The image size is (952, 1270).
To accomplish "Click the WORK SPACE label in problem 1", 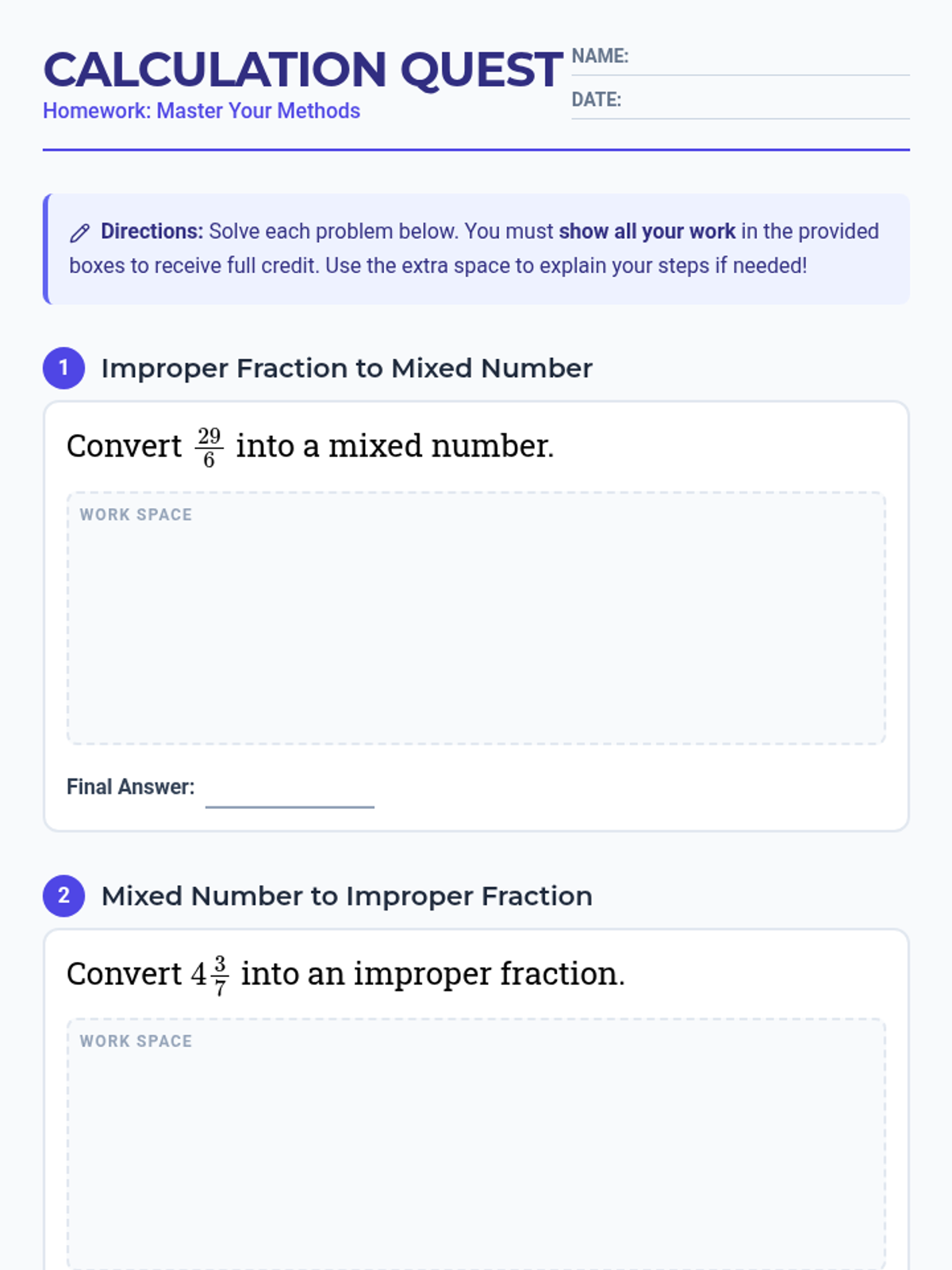I will point(136,514).
